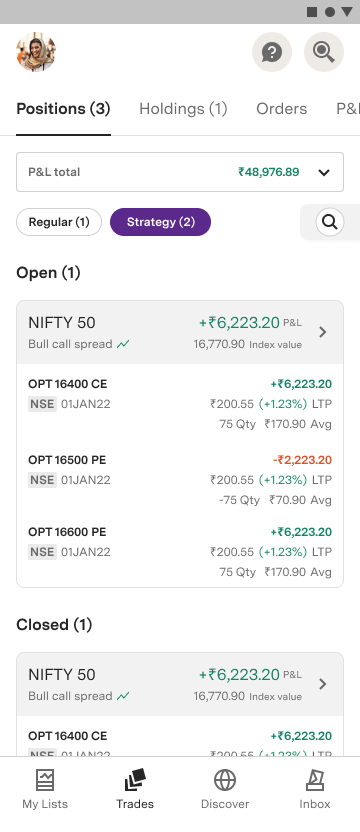Select the OPT 16600 PE position row
This screenshot has height=832, width=360.
(x=180, y=552)
